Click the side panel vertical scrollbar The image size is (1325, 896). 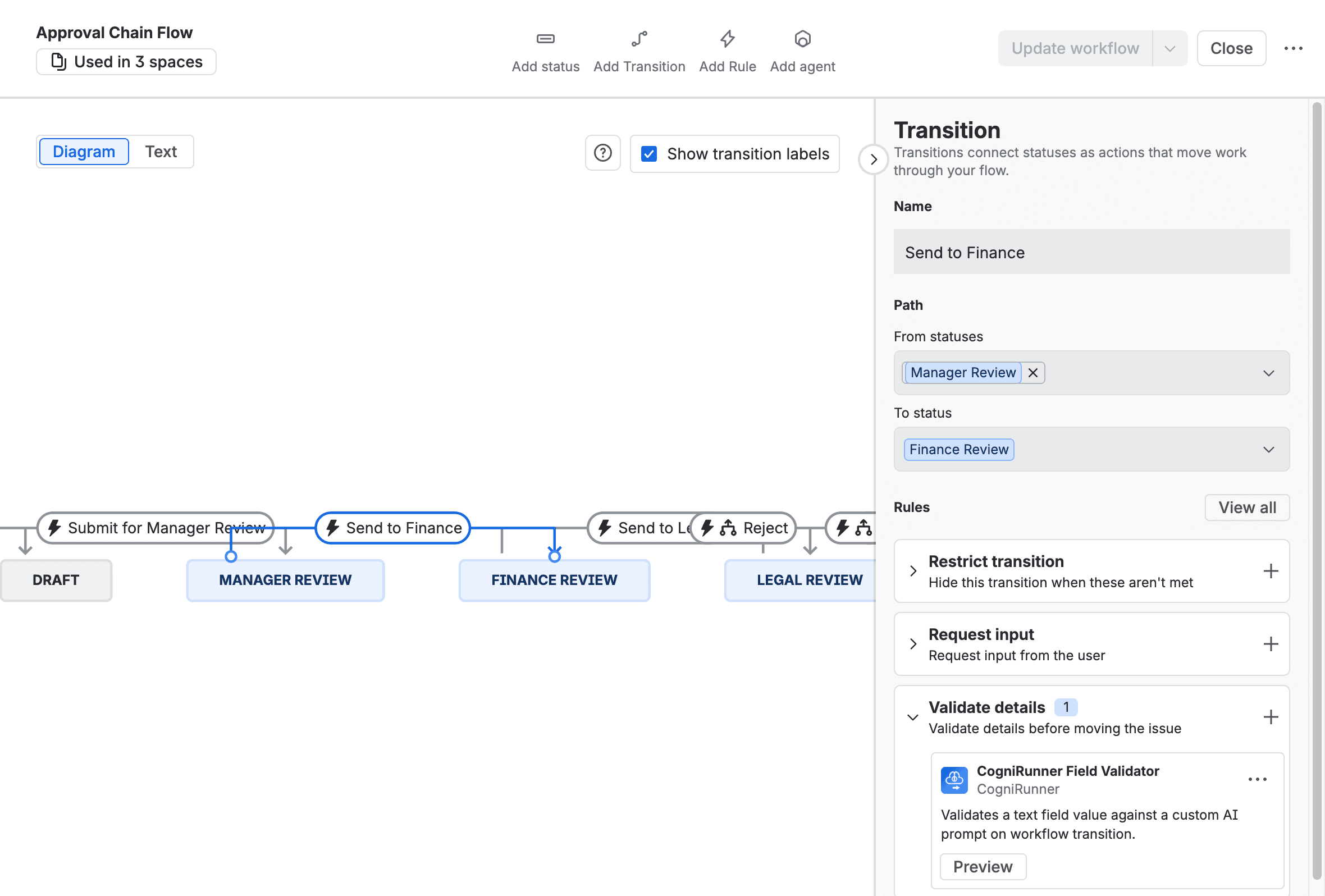point(1317,490)
